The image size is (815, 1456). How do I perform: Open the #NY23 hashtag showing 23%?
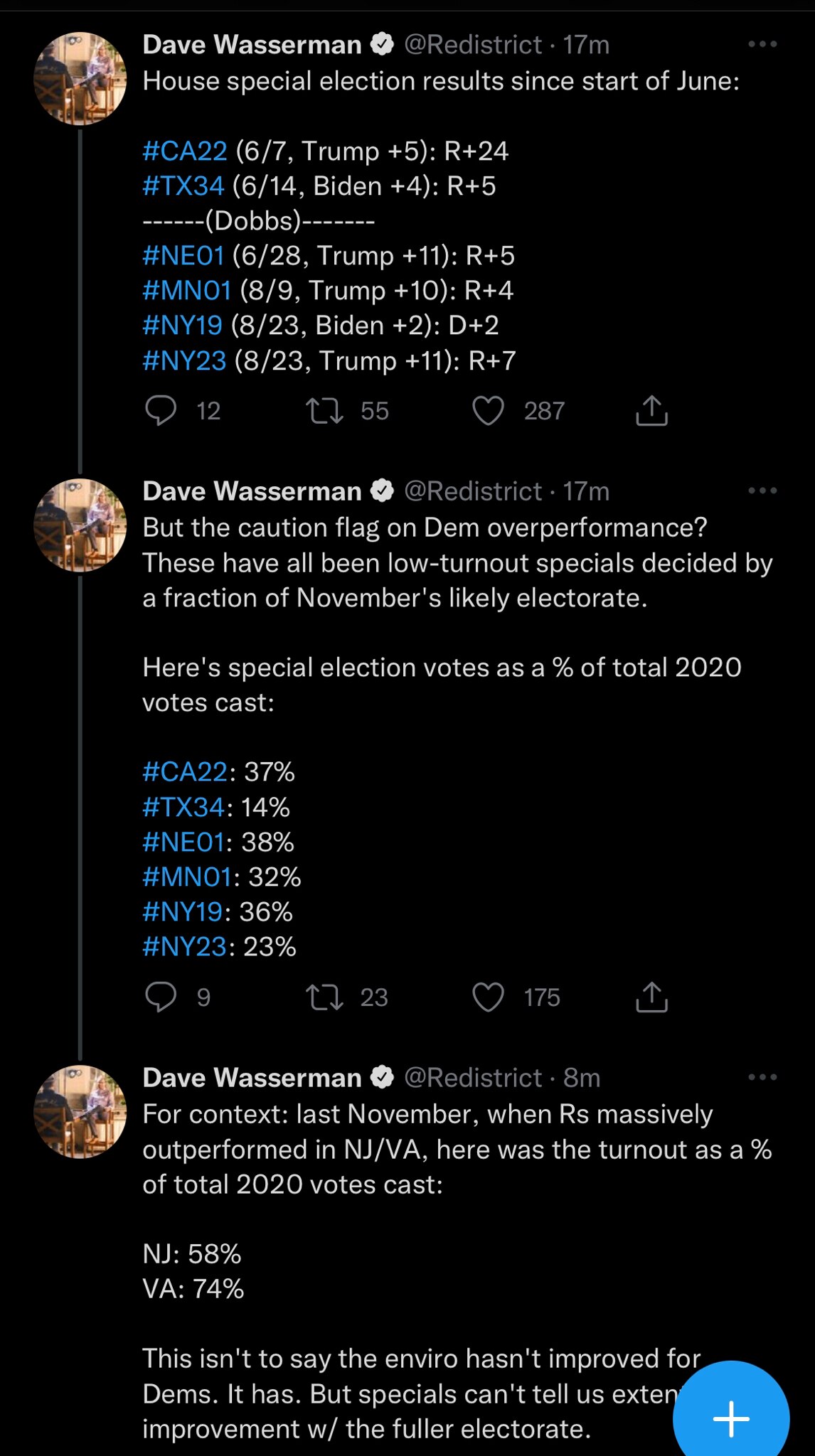tap(184, 947)
